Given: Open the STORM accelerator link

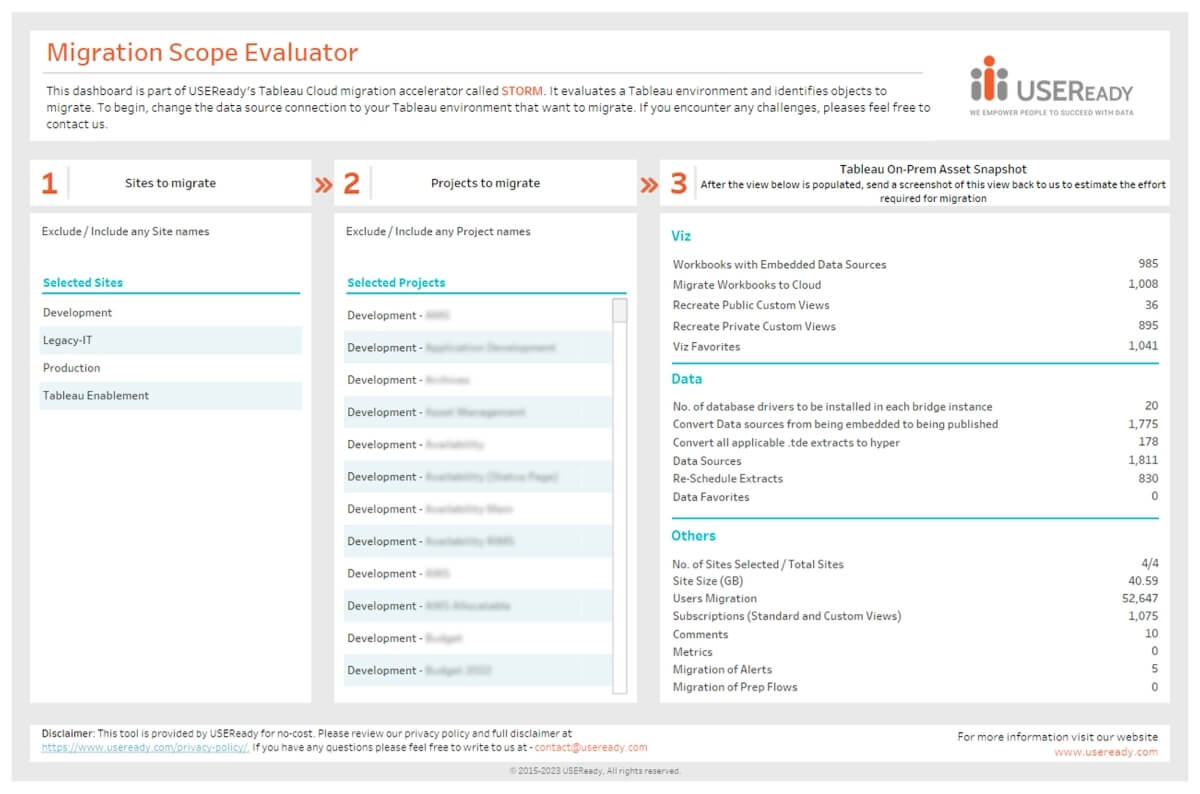Looking at the screenshot, I should tap(523, 90).
